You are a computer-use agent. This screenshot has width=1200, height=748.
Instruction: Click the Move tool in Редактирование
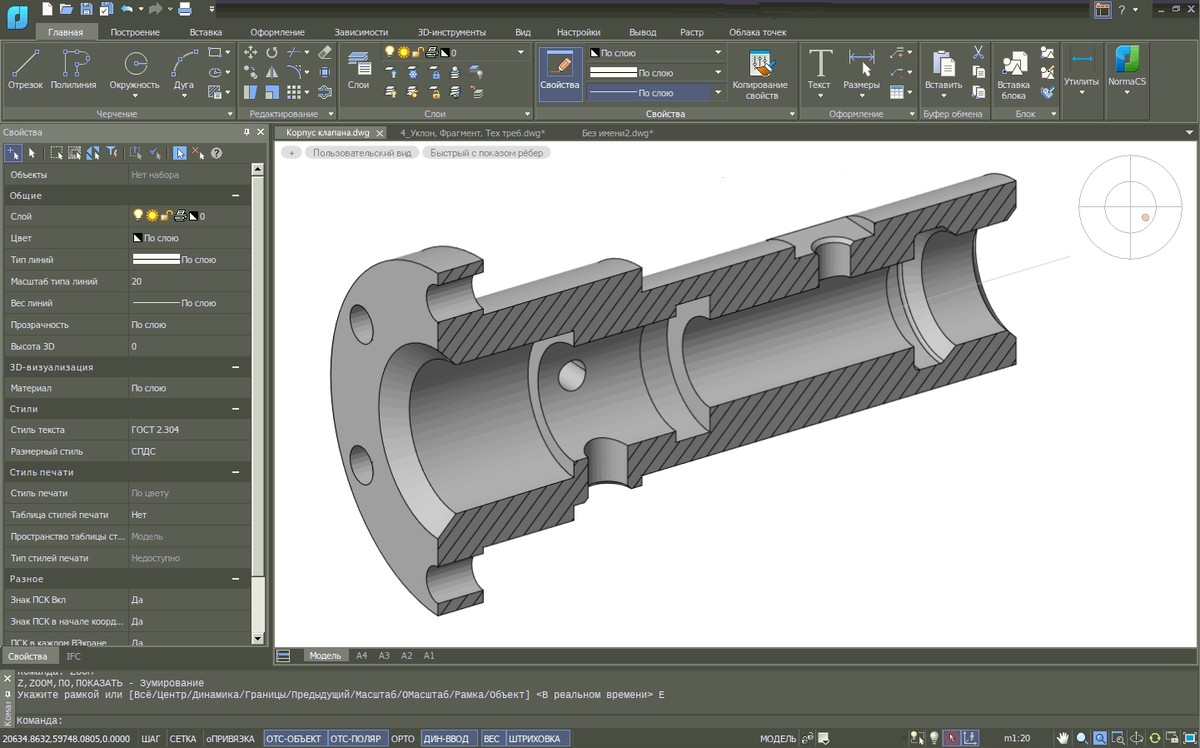pos(250,52)
